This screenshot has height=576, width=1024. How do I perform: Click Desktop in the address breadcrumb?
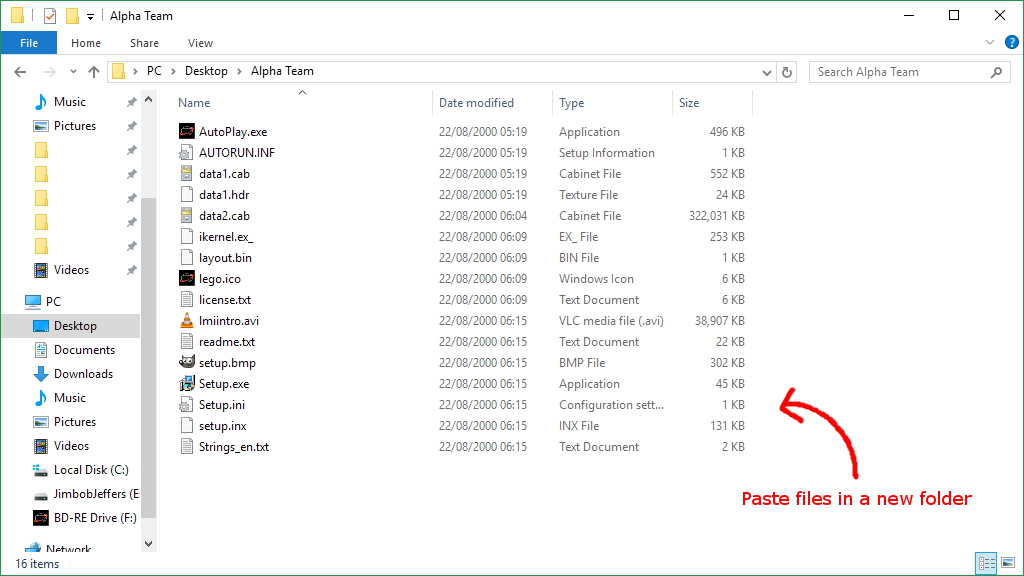point(206,71)
